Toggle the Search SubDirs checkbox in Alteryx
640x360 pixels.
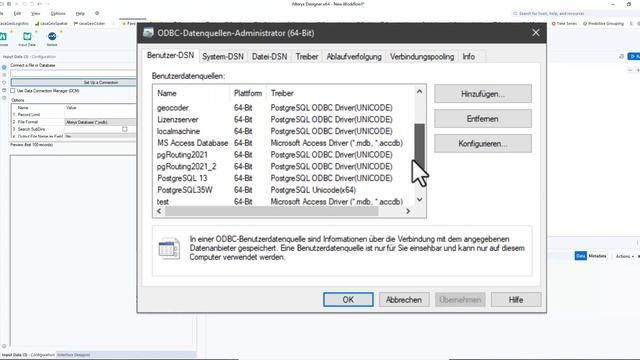click(124, 129)
